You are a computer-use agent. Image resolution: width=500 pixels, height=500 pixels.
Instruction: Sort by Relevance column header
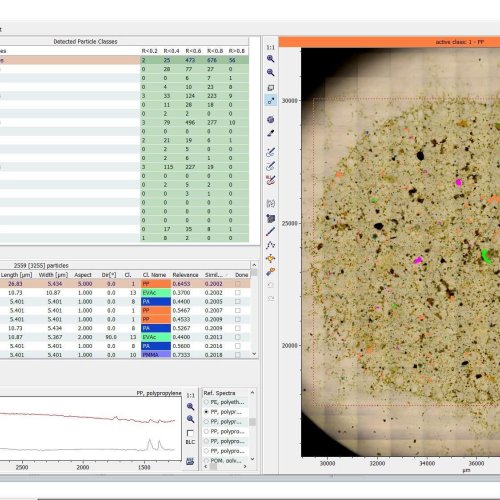pyautogui.click(x=185, y=275)
